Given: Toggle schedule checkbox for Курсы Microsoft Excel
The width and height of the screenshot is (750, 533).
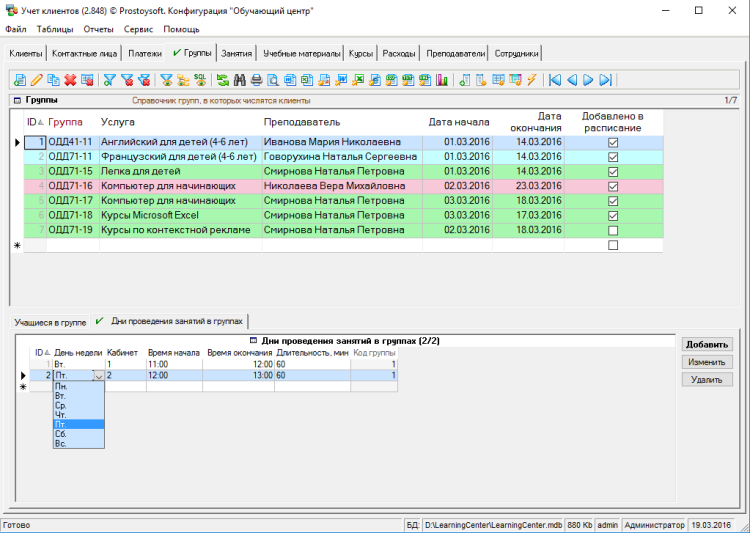Looking at the screenshot, I should coord(613,216).
